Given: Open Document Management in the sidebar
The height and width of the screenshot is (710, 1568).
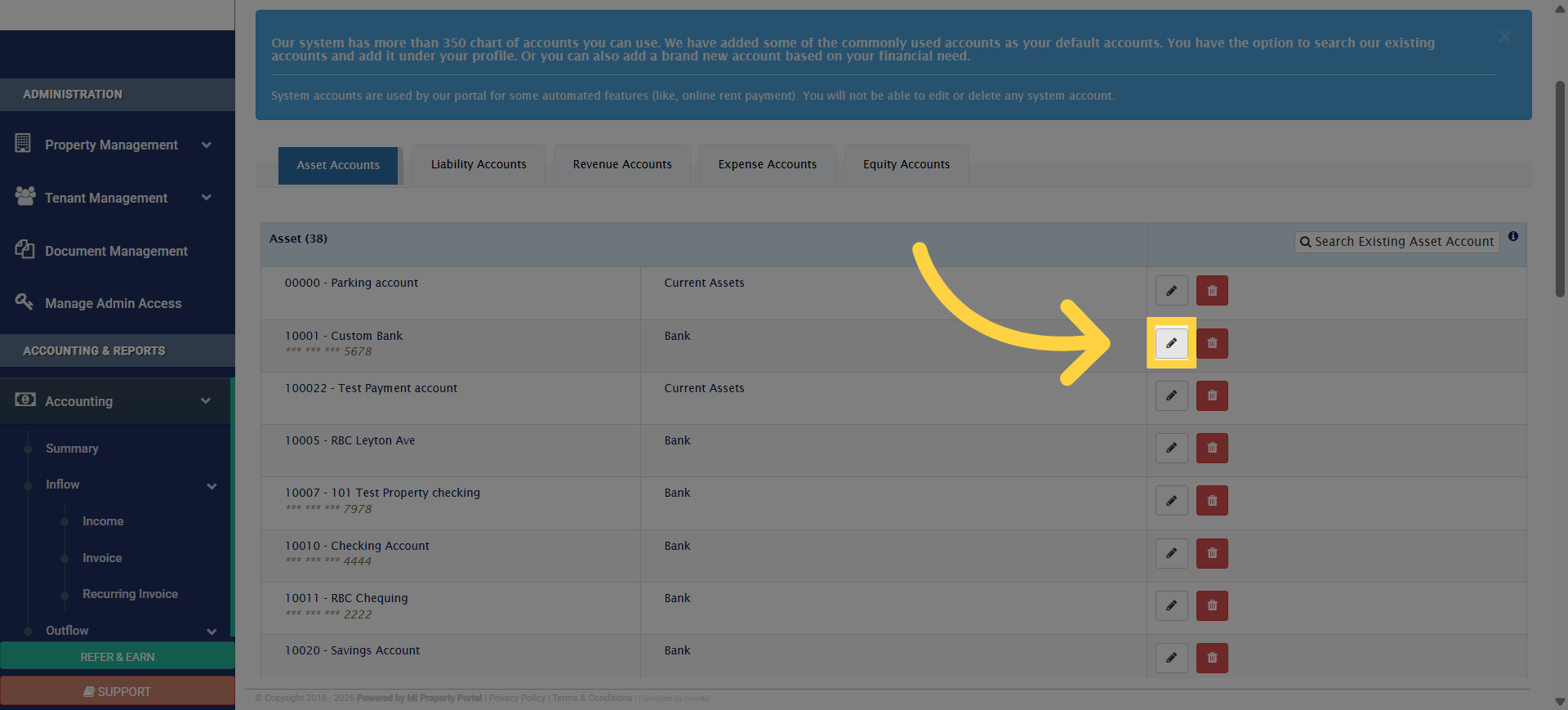Looking at the screenshot, I should (x=116, y=251).
